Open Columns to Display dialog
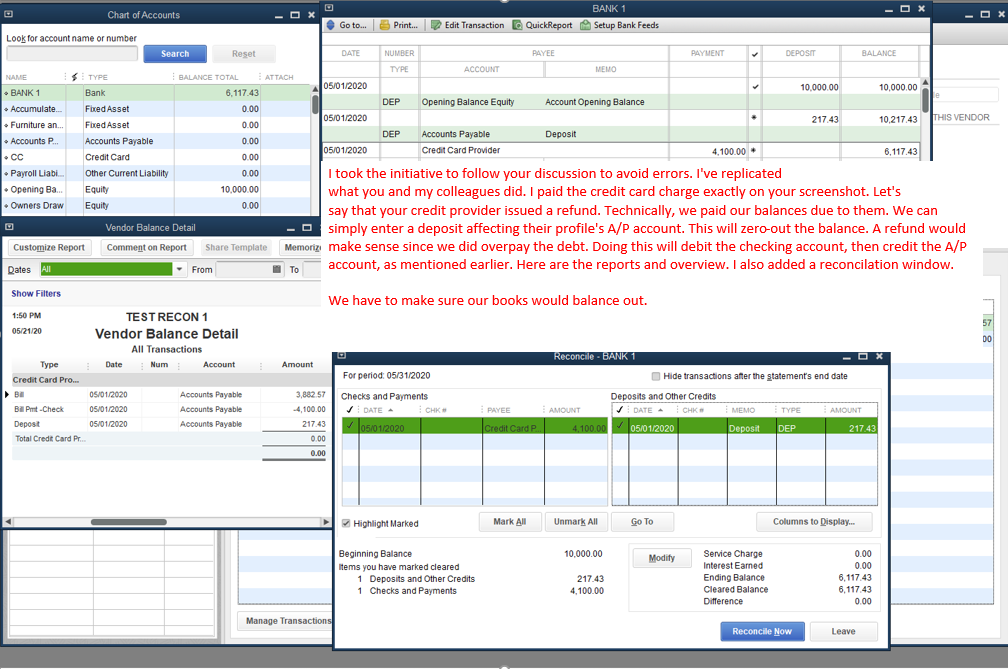Image resolution: width=1008 pixels, height=669 pixels. (x=814, y=522)
